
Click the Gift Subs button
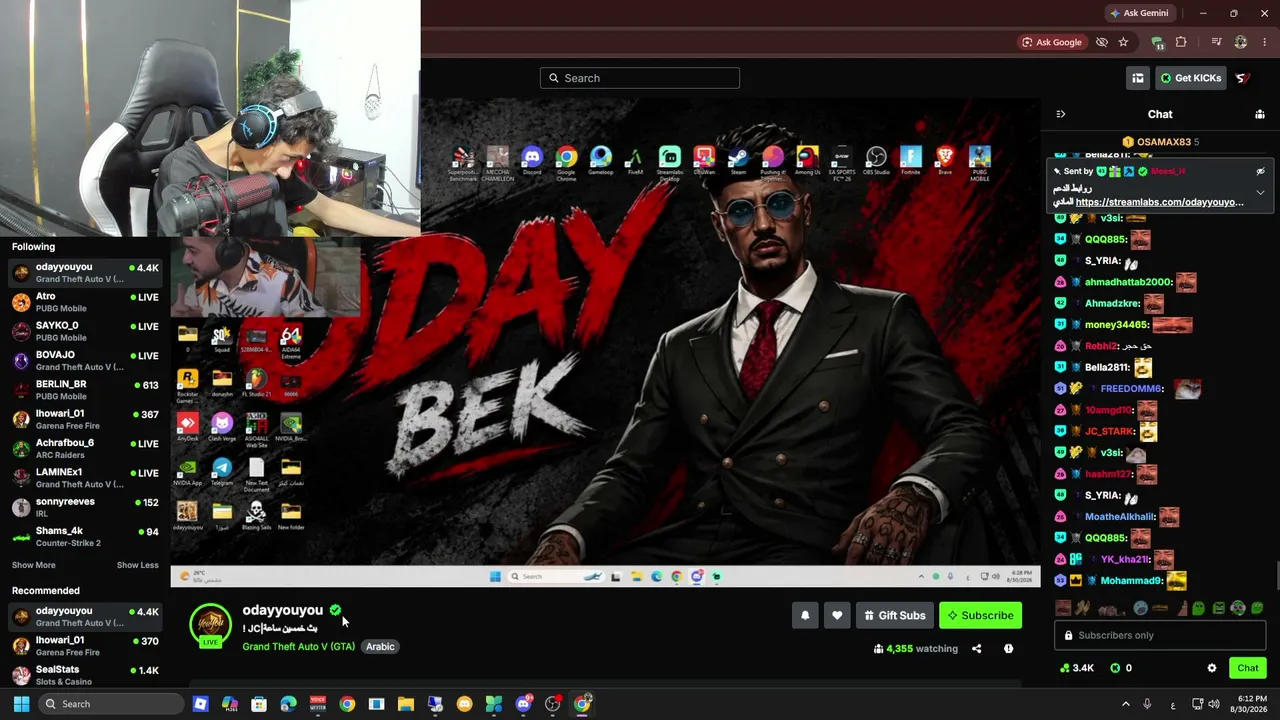(x=895, y=615)
